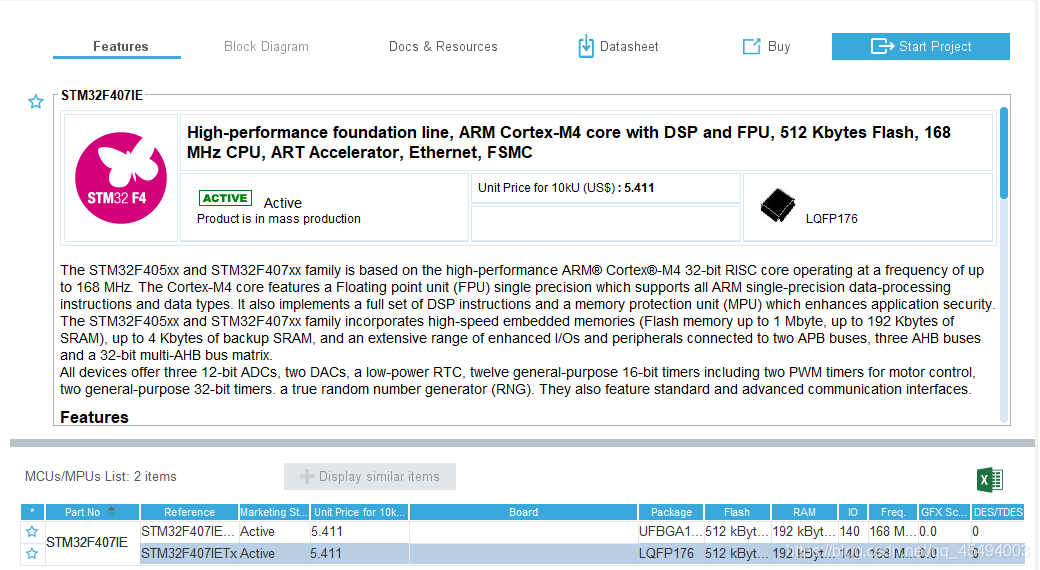Click the STM32 F4 butterfly logo
The width and height of the screenshot is (1040, 570).
coord(121,178)
